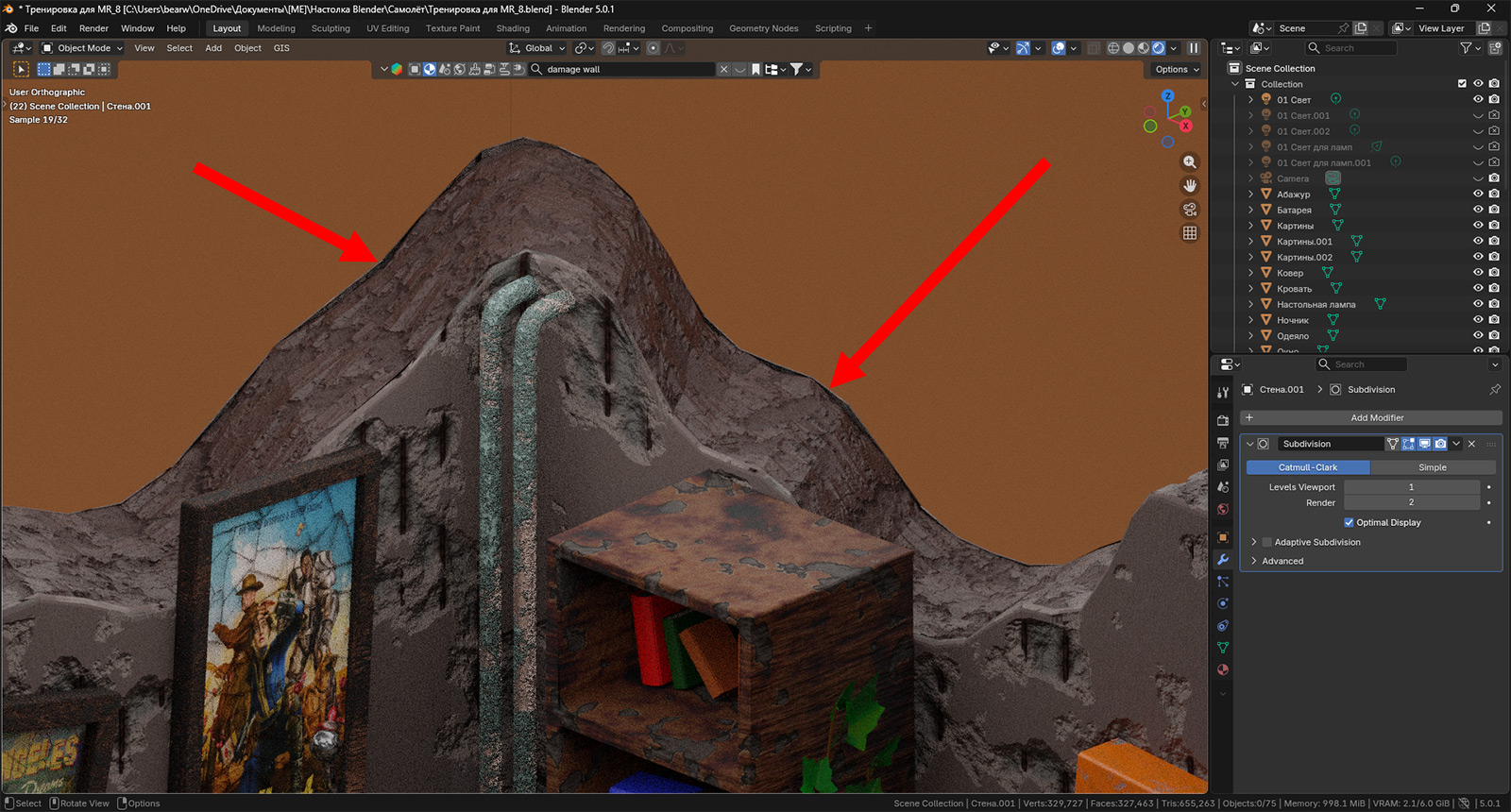Click the Levels Viewport value field
Screen dimensions: 1511x812
(1411, 487)
